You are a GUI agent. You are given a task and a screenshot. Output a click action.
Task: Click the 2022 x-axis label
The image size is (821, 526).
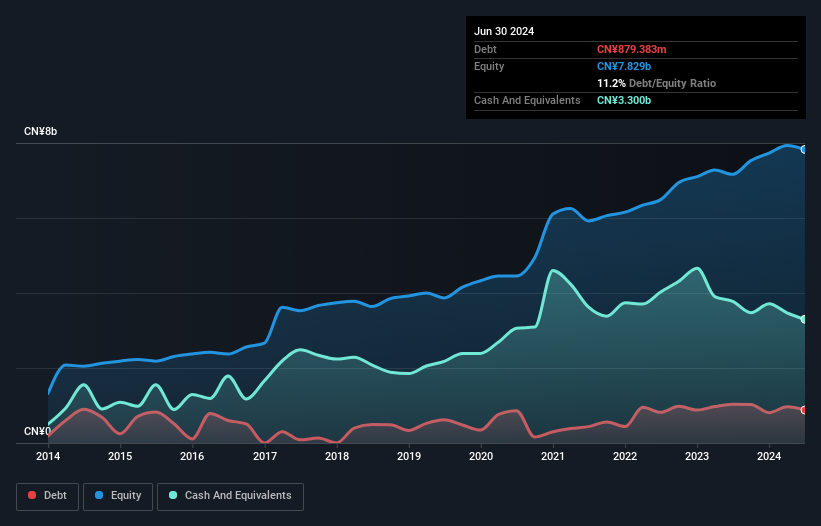(x=625, y=456)
